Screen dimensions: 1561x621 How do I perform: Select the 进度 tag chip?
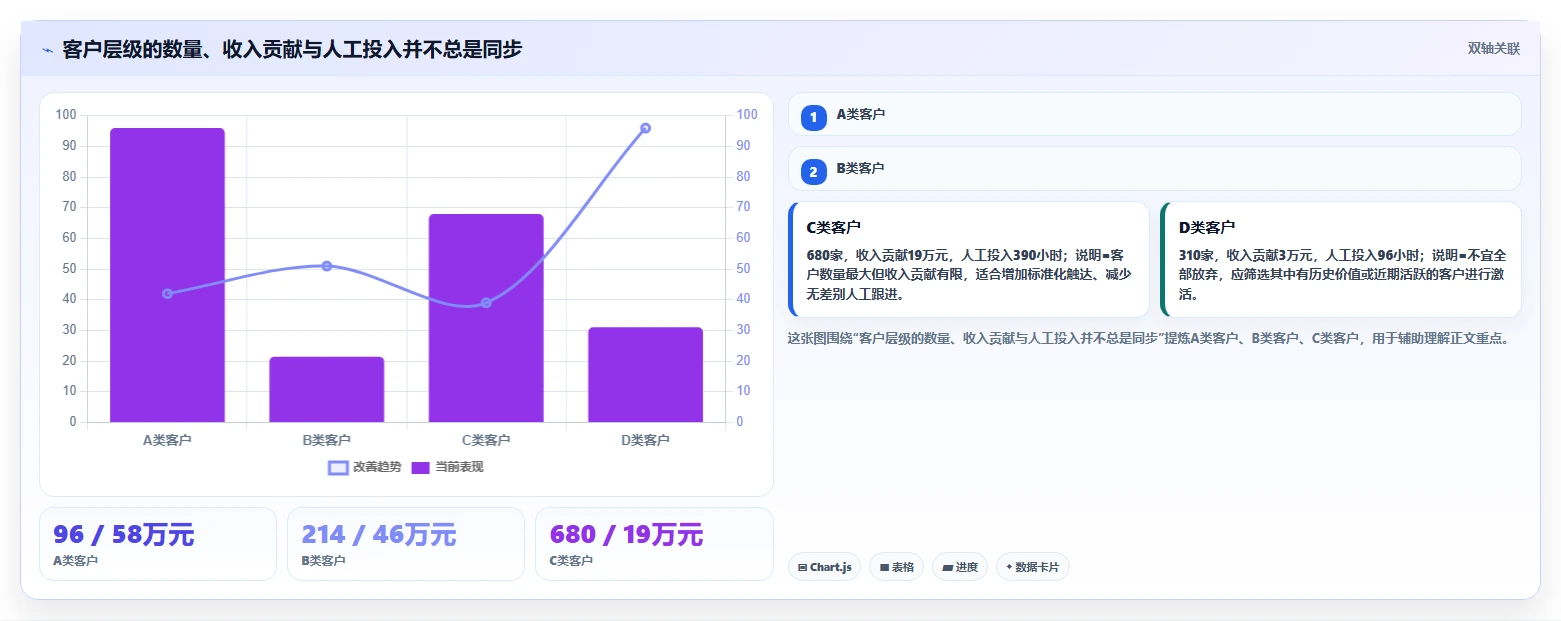point(959,567)
